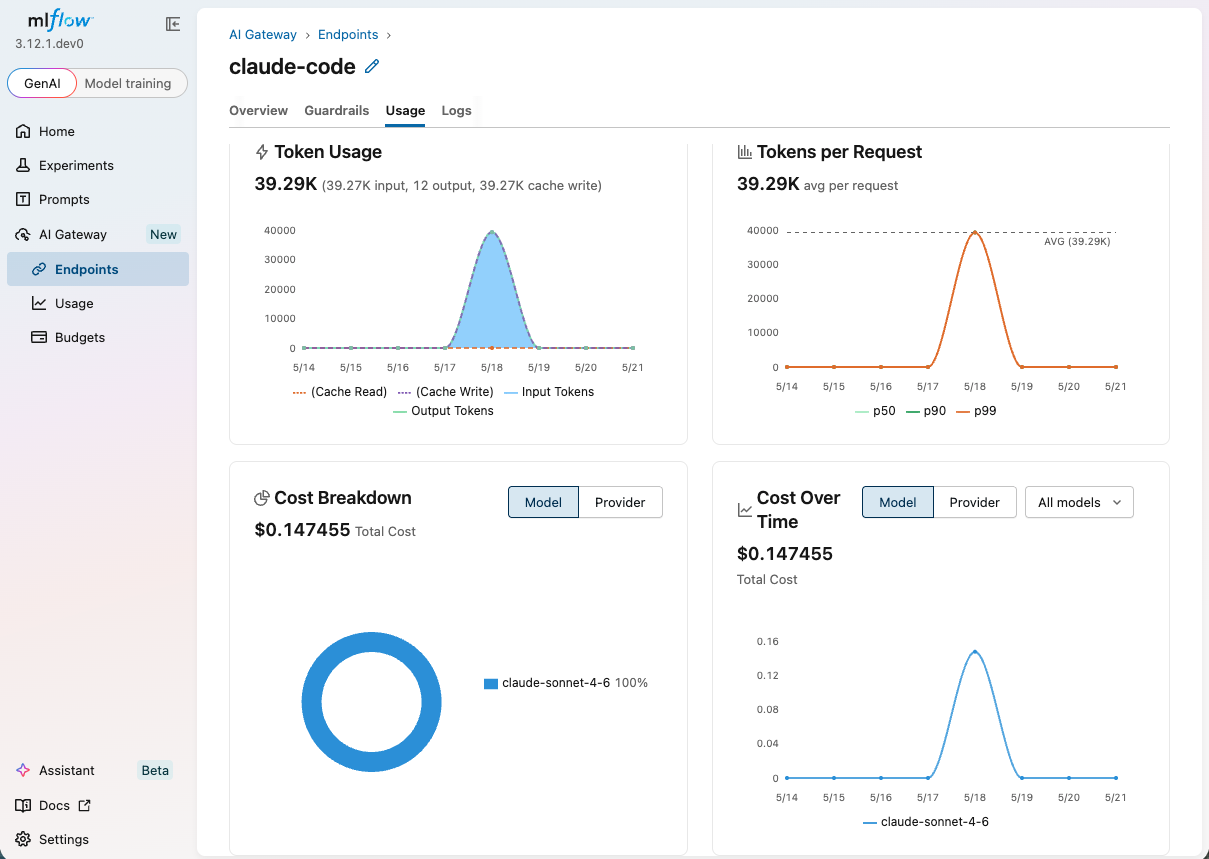Switch to Model training mode
Image resolution: width=1209 pixels, height=859 pixels.
pos(128,83)
